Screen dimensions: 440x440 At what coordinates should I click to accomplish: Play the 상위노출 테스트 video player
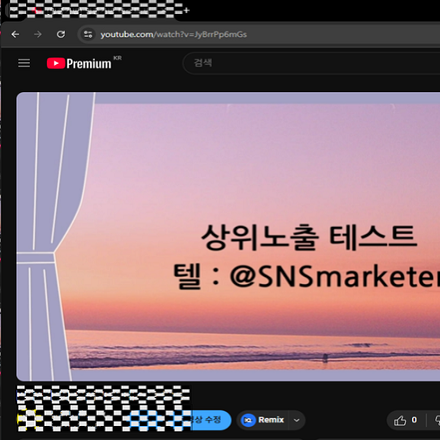(228, 237)
